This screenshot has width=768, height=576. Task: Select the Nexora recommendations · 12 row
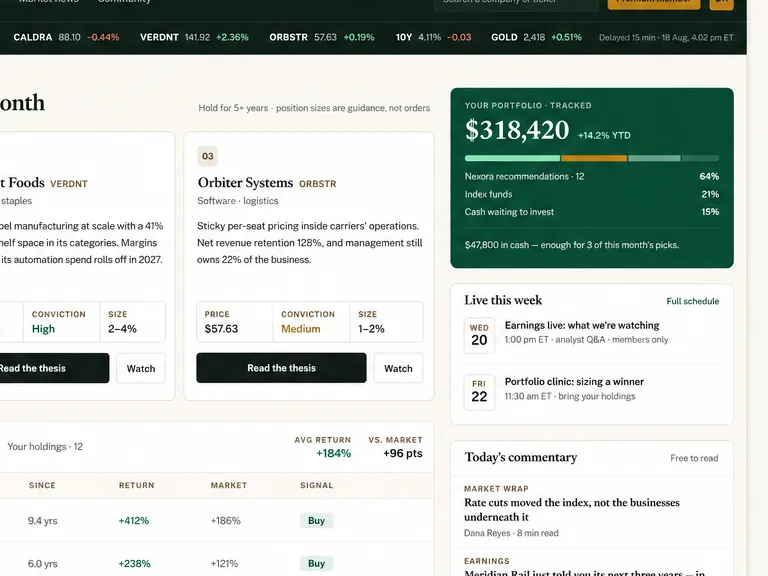tap(592, 176)
